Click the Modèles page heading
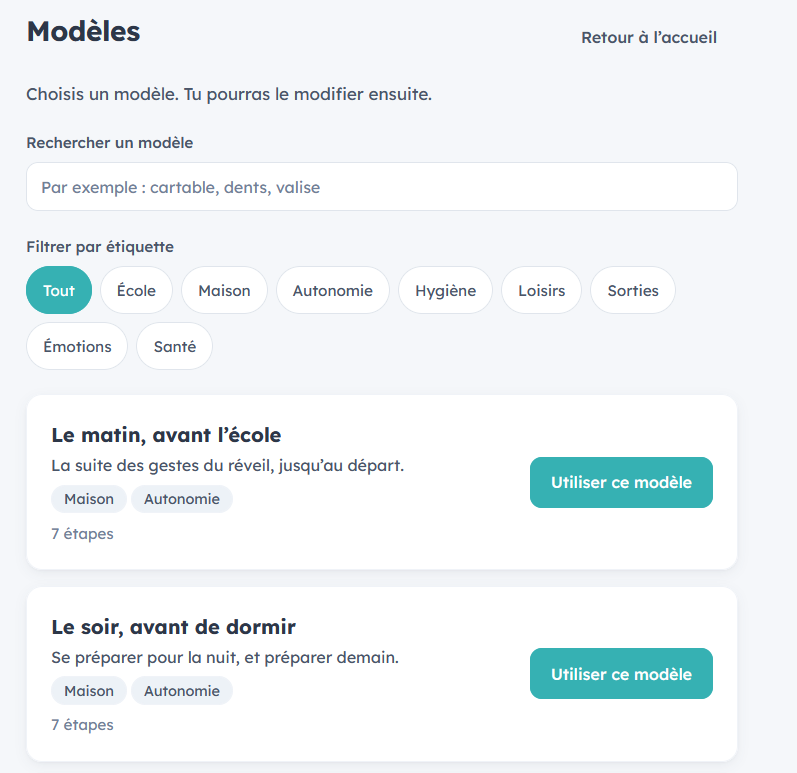Screen dimensions: 797x773 tap(83, 32)
